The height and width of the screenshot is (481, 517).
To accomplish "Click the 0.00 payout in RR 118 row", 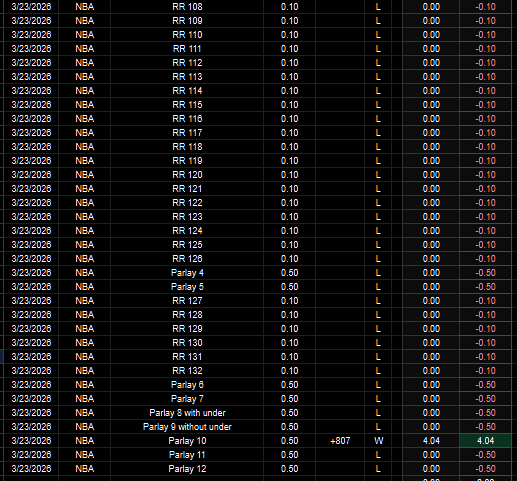I will 431,147.
